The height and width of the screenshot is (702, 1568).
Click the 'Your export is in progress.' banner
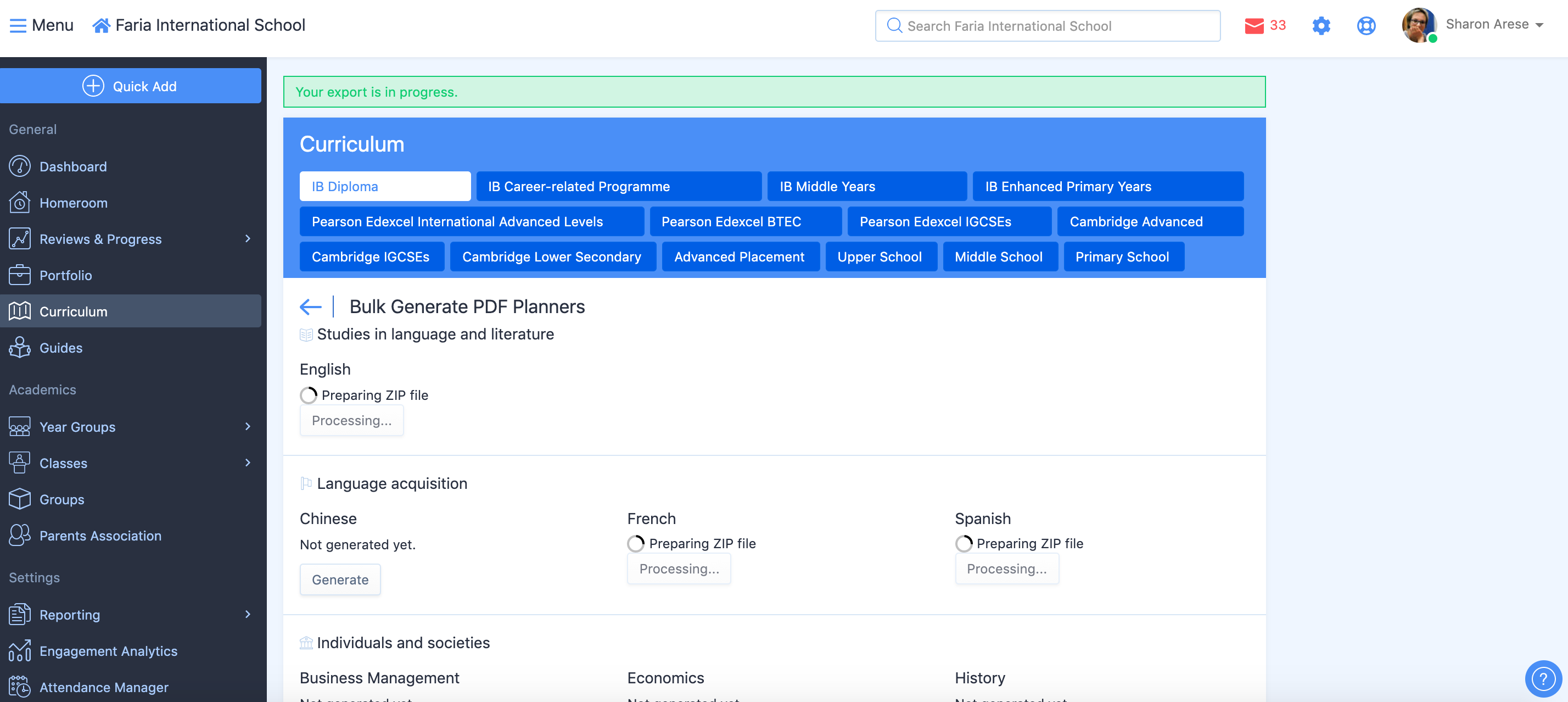click(x=774, y=92)
